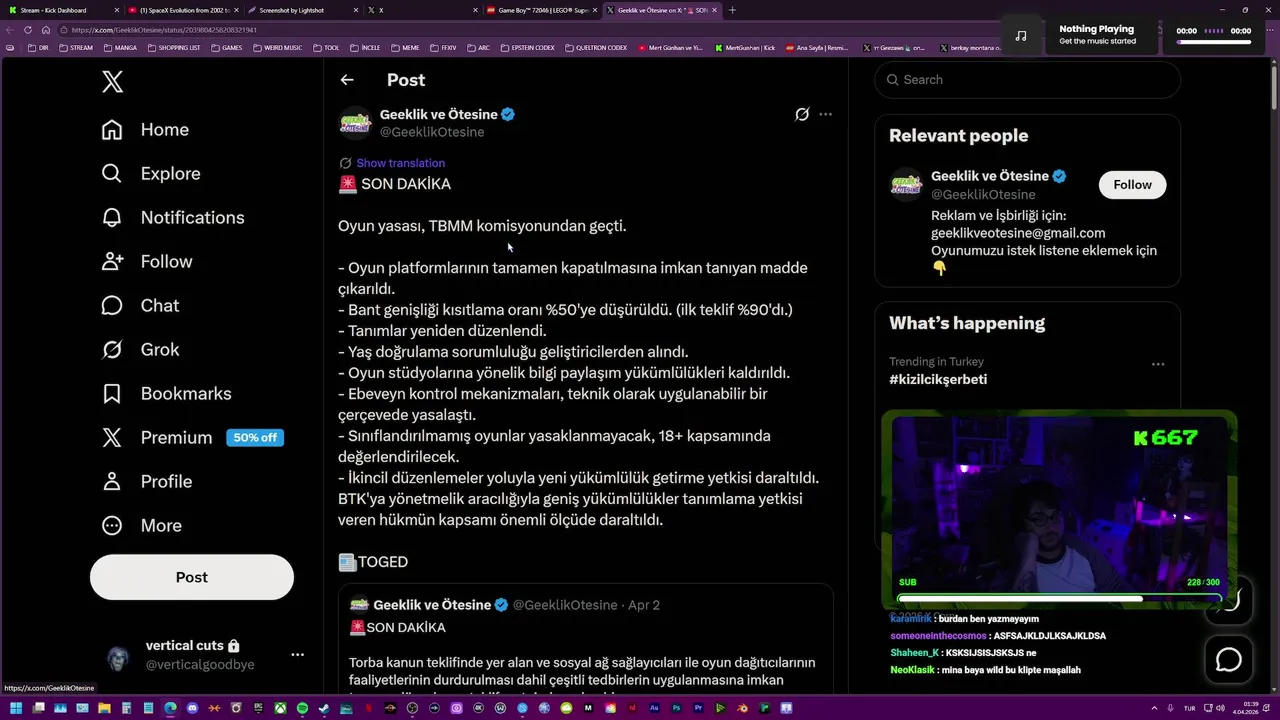This screenshot has height=720, width=1280.
Task: Click the What's happening heading
Action: (x=967, y=323)
